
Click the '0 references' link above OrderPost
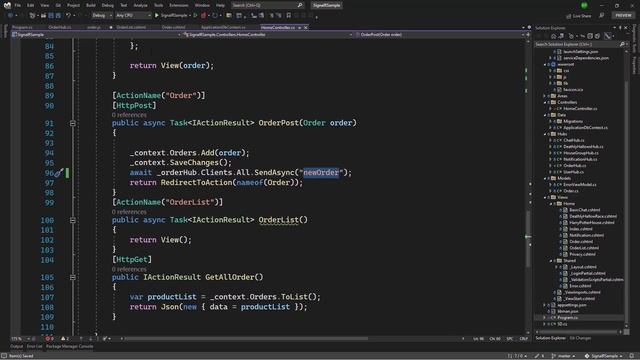tap(129, 115)
